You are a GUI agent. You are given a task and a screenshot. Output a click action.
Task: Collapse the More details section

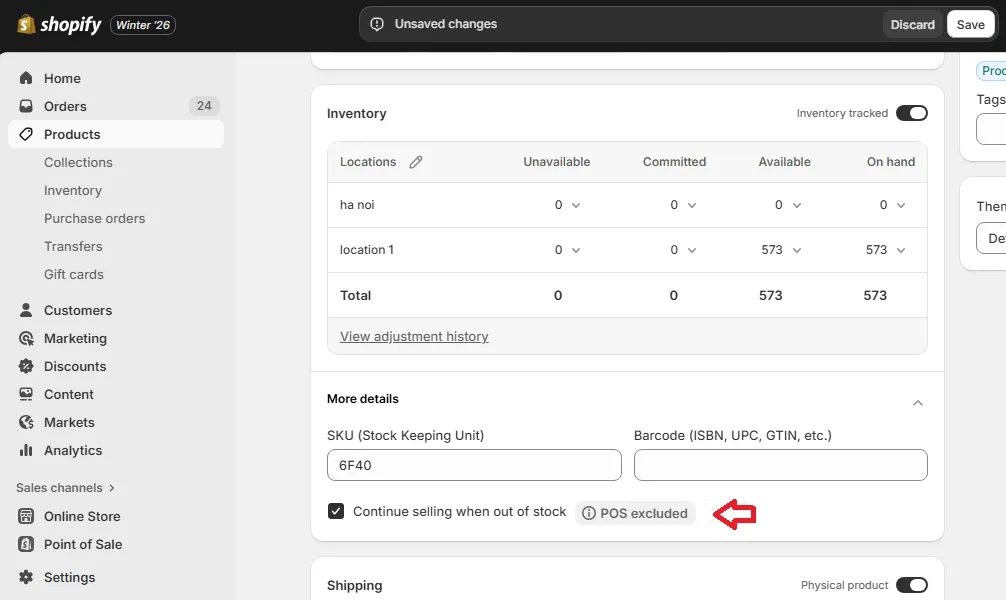918,402
